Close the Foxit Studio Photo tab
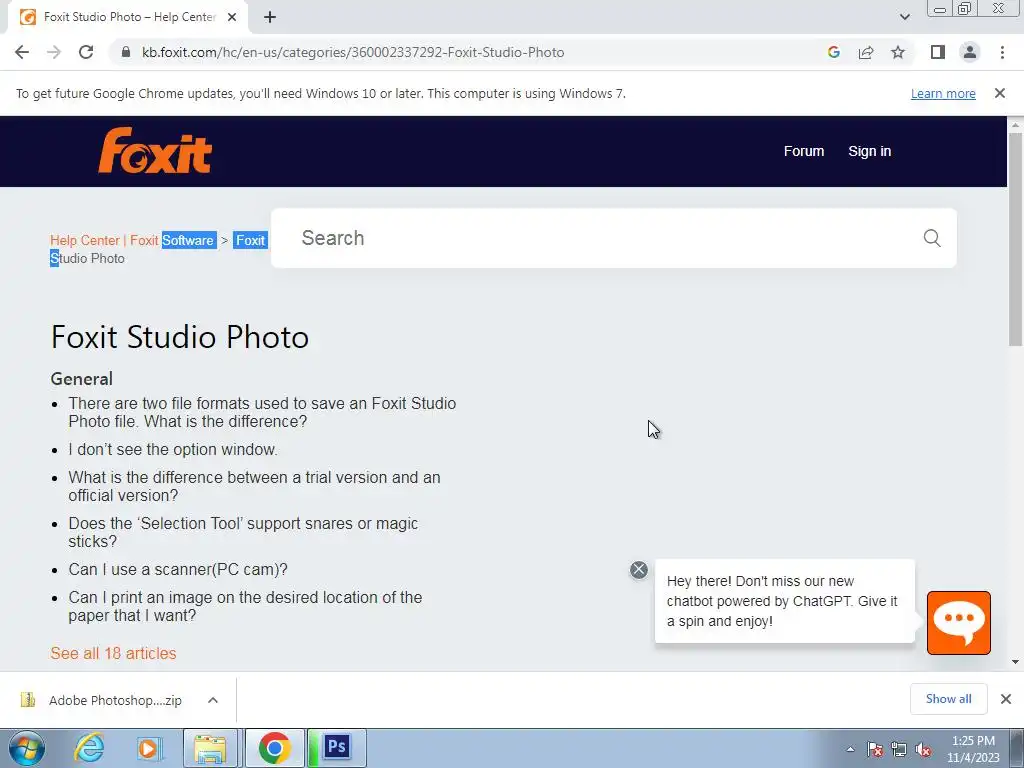The height and width of the screenshot is (768, 1024). 232,17
